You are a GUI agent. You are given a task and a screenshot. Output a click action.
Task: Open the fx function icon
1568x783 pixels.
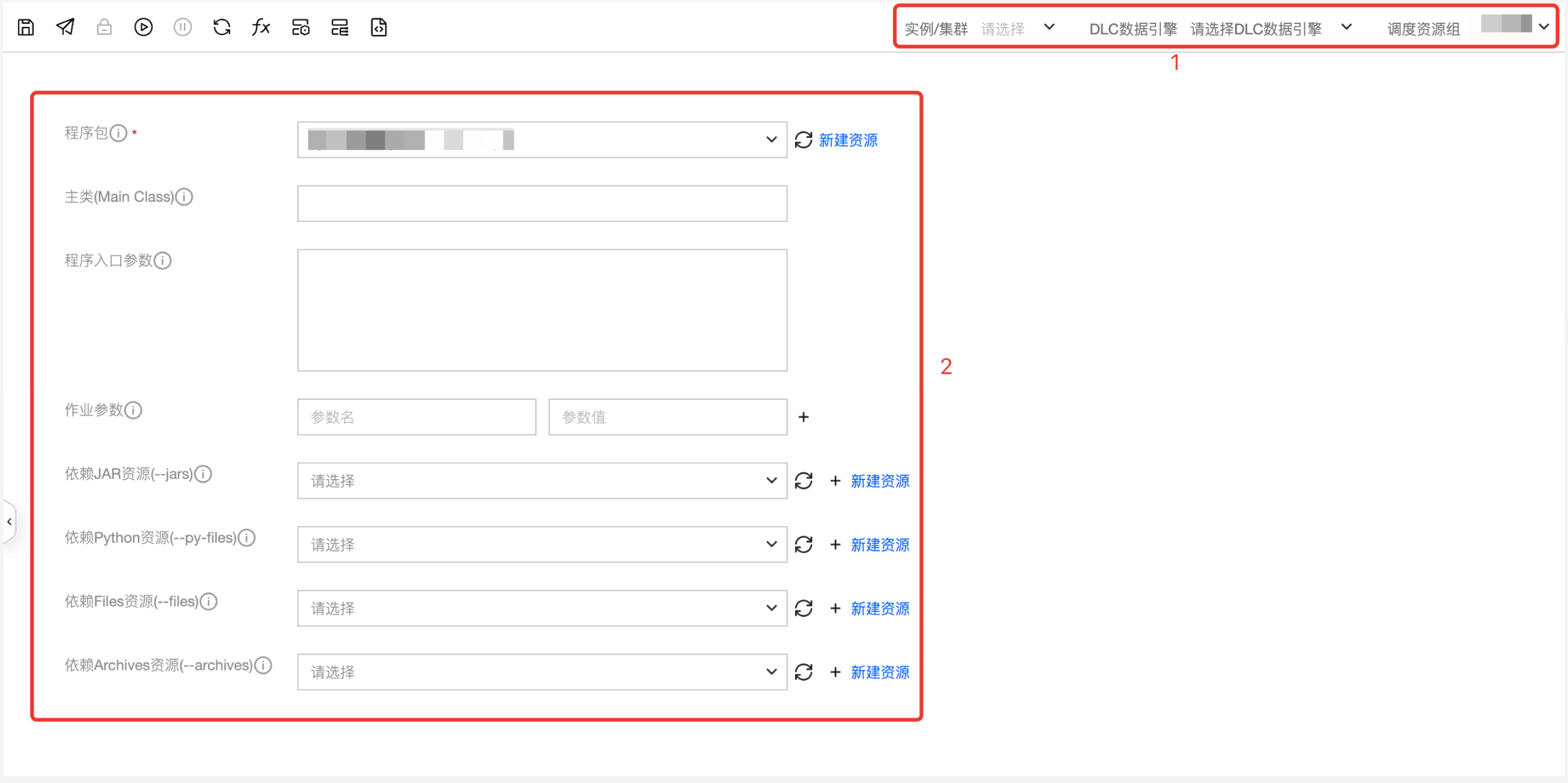pos(261,27)
